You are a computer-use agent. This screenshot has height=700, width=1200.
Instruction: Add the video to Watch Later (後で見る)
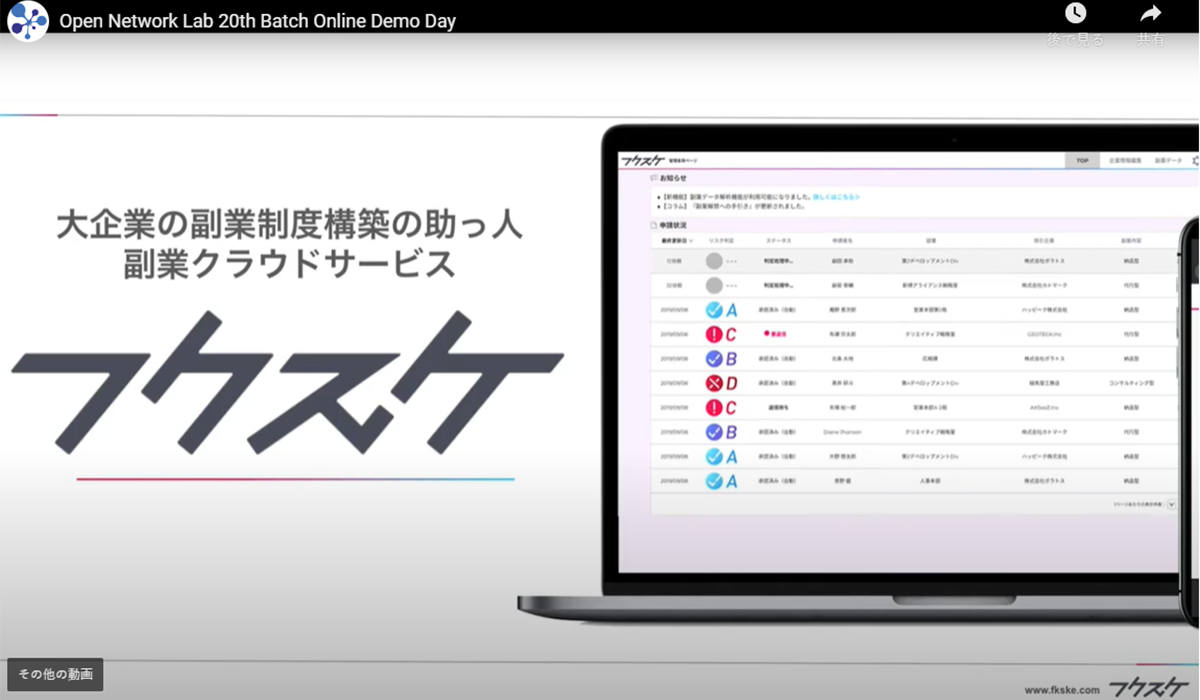click(1076, 26)
